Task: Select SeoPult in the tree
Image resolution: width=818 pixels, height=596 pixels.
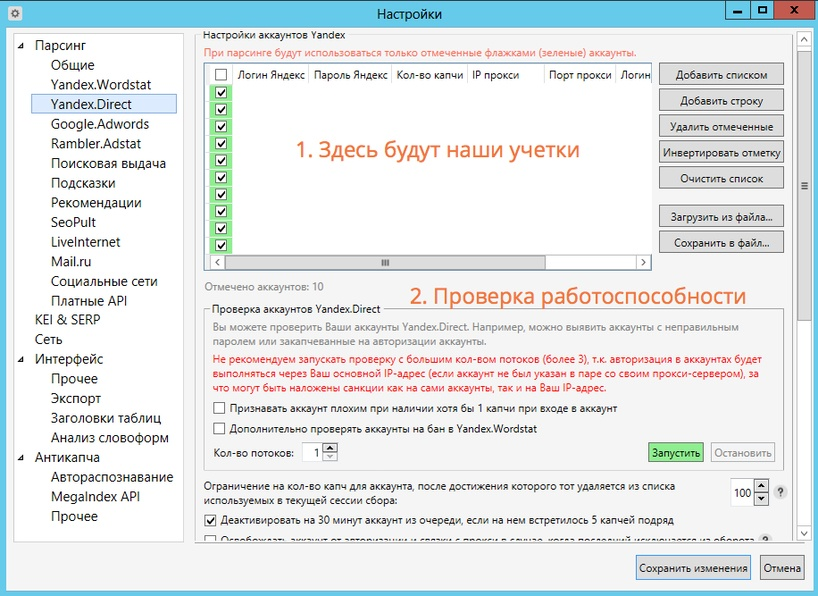Action: click(x=73, y=222)
